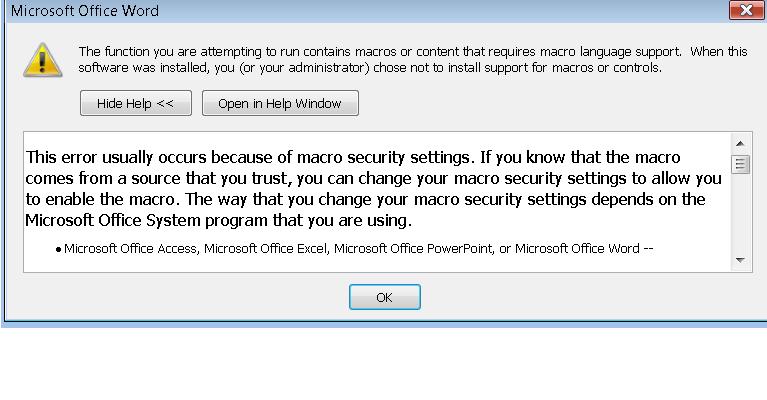Click the paragraph starting 'This error usually occurs'

click(x=373, y=189)
